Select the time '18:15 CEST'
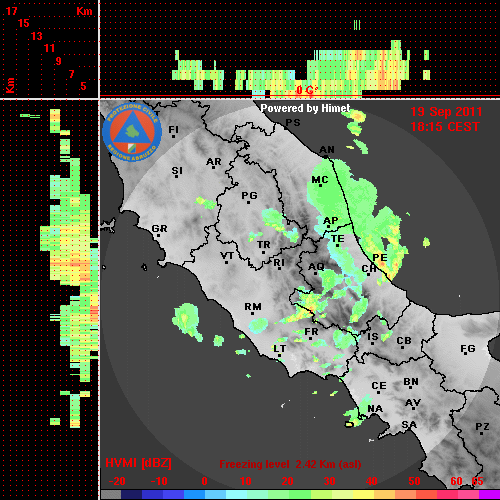500x500 pixels. (445, 127)
